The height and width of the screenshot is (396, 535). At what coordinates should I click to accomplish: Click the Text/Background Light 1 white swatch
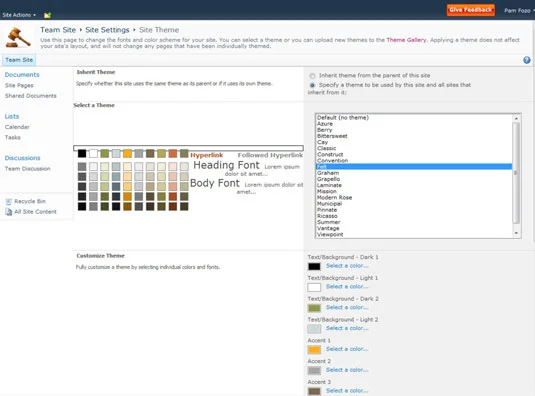point(314,287)
